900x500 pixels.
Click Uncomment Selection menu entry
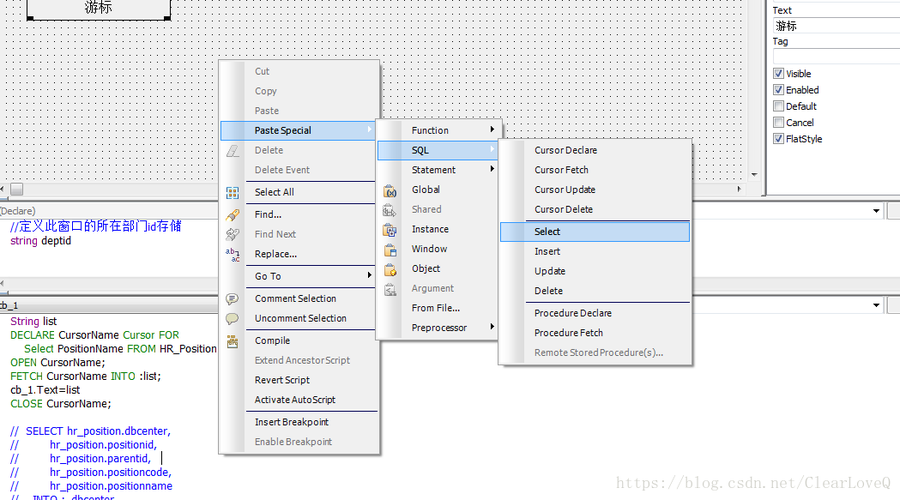coord(298,319)
